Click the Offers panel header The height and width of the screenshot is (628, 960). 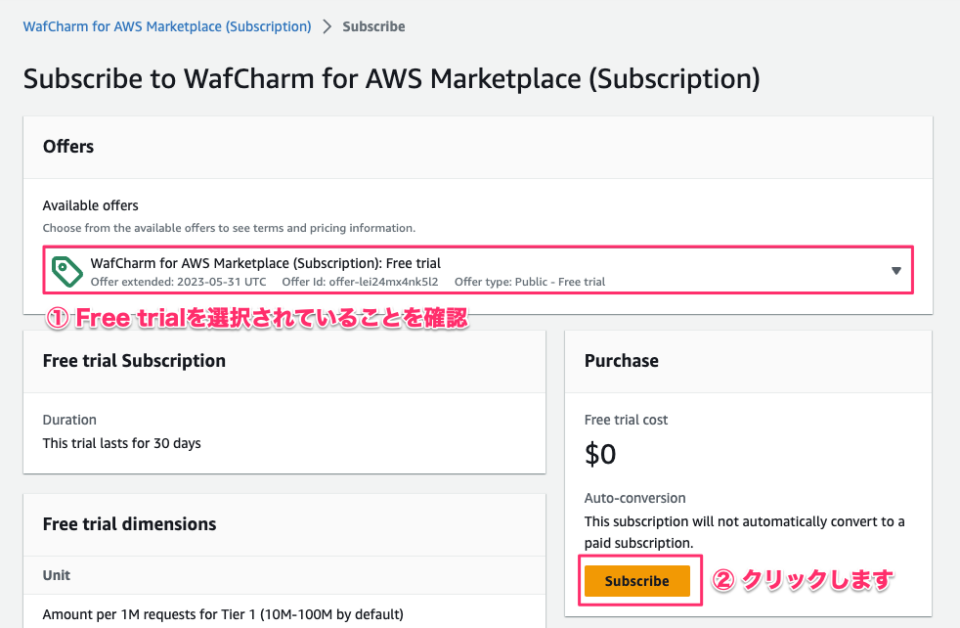[x=68, y=146]
